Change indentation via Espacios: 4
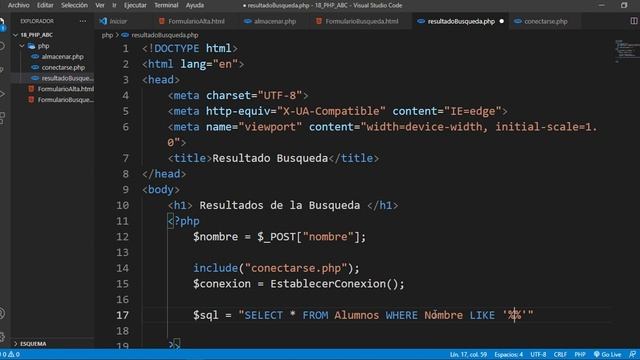 coord(508,354)
